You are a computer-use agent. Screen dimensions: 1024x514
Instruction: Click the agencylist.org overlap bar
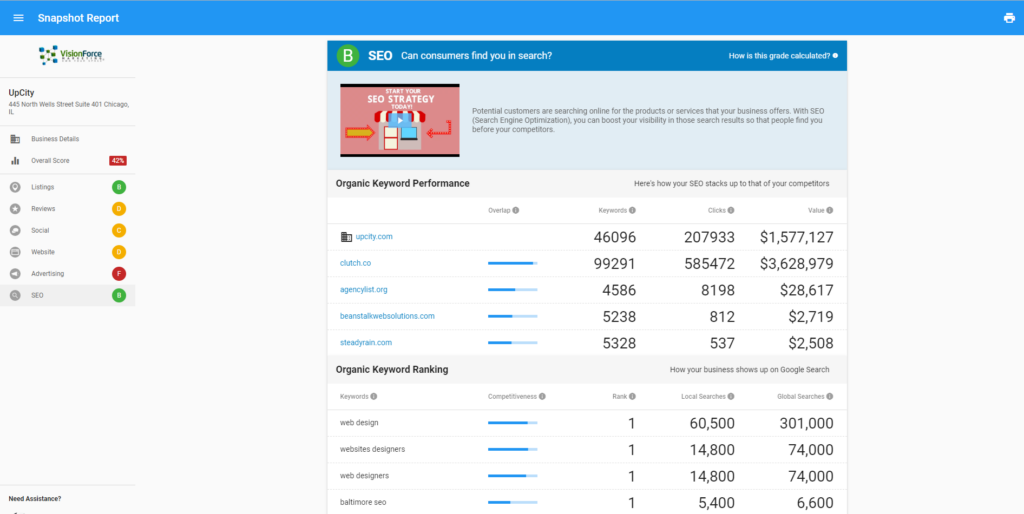(x=513, y=289)
